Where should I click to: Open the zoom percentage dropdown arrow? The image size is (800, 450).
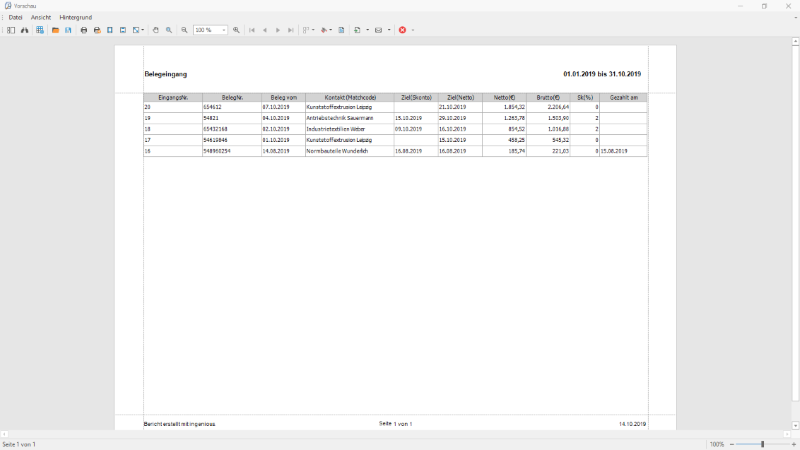click(224, 30)
